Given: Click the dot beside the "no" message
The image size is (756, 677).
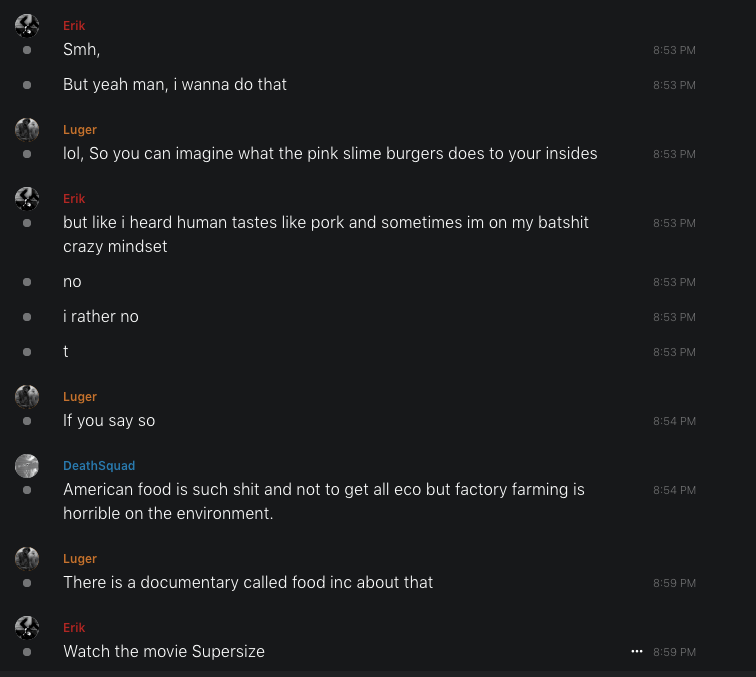Looking at the screenshot, I should (x=27, y=282).
